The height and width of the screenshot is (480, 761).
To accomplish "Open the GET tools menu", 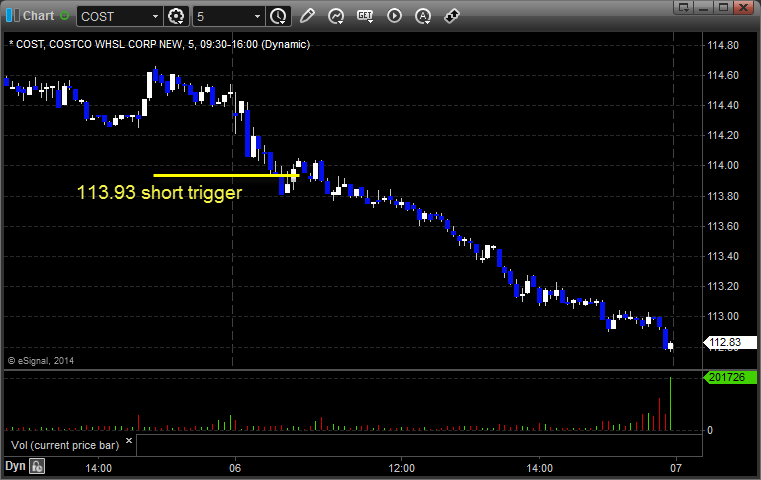I will (x=365, y=16).
